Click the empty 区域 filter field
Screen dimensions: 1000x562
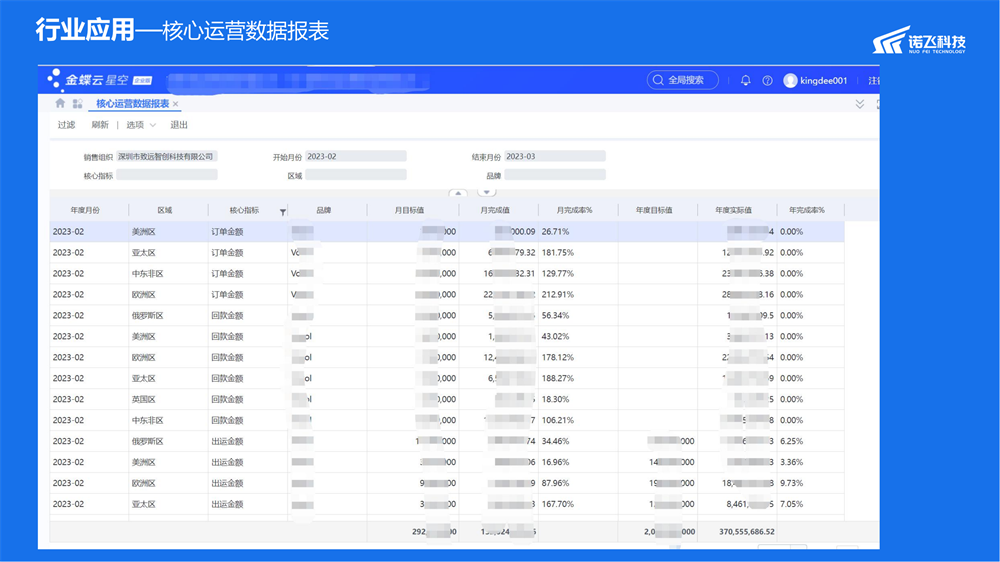355,175
